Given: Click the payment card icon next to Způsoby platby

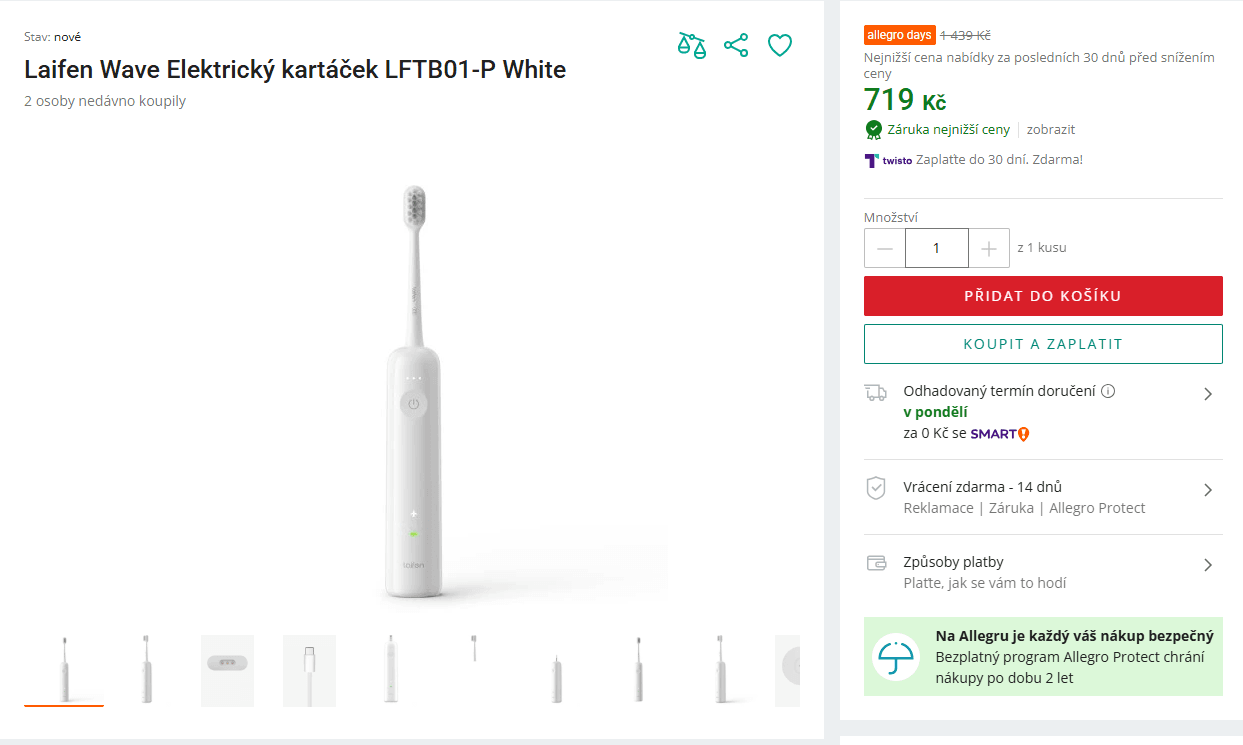Looking at the screenshot, I should coord(876,563).
